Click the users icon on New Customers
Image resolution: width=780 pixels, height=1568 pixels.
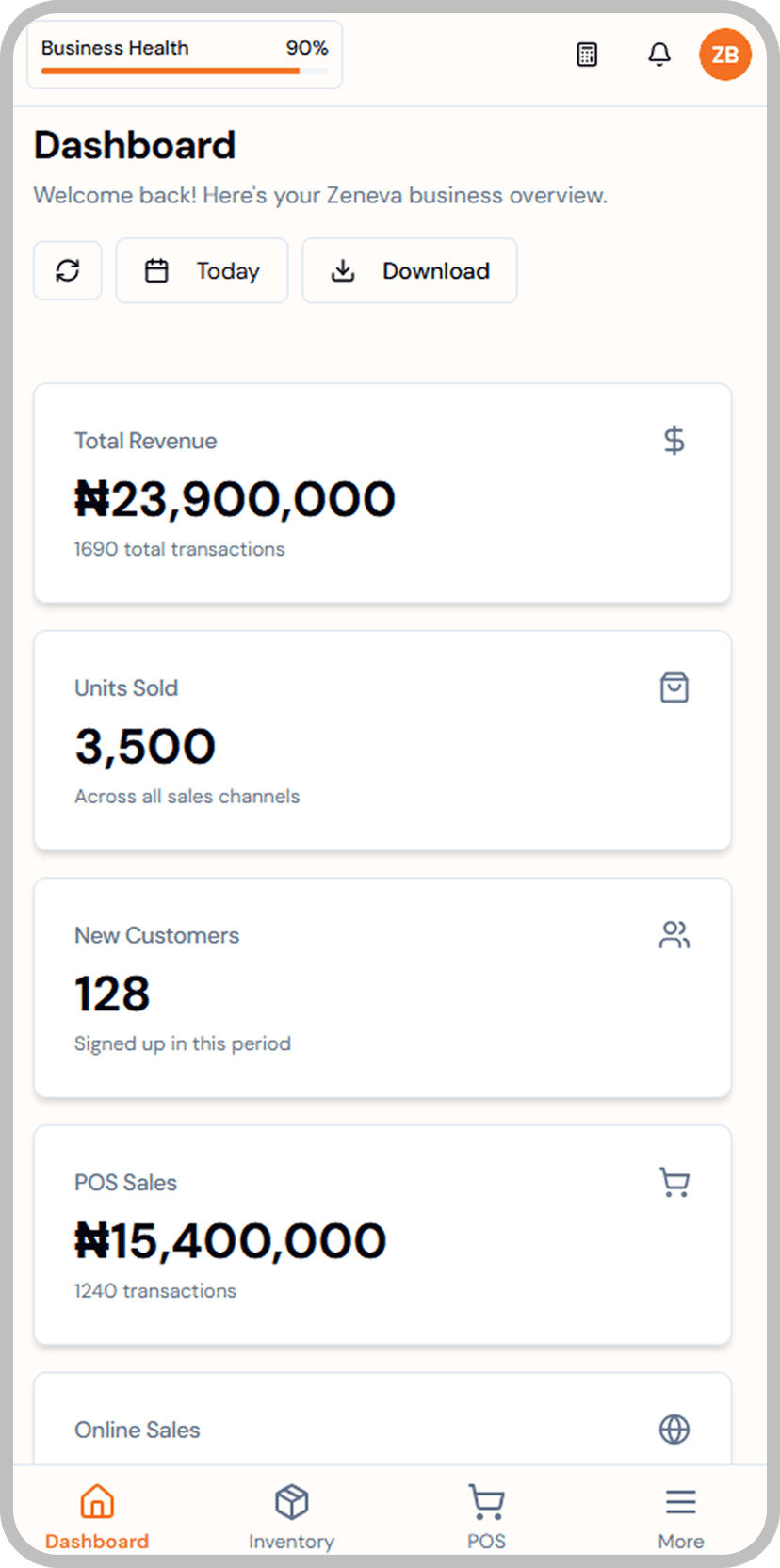click(x=674, y=935)
